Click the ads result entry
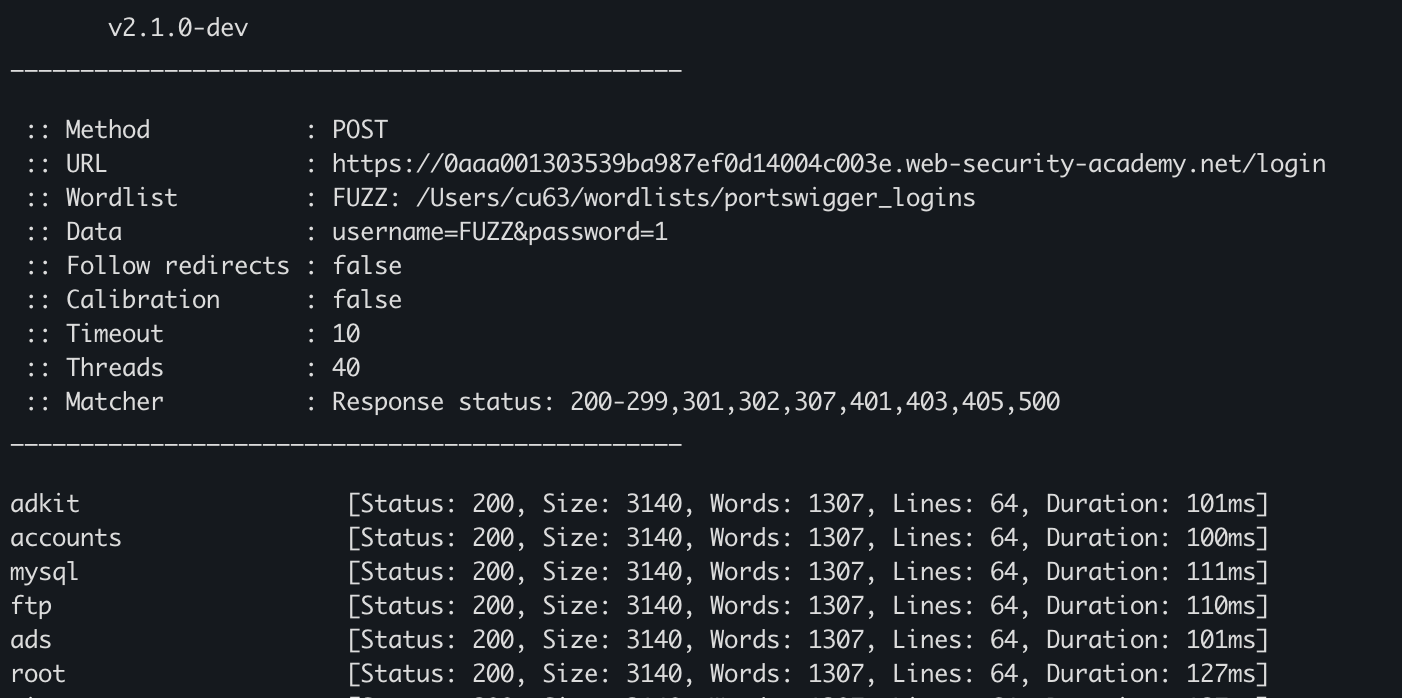1402x698 pixels. pyautogui.click(x=31, y=640)
